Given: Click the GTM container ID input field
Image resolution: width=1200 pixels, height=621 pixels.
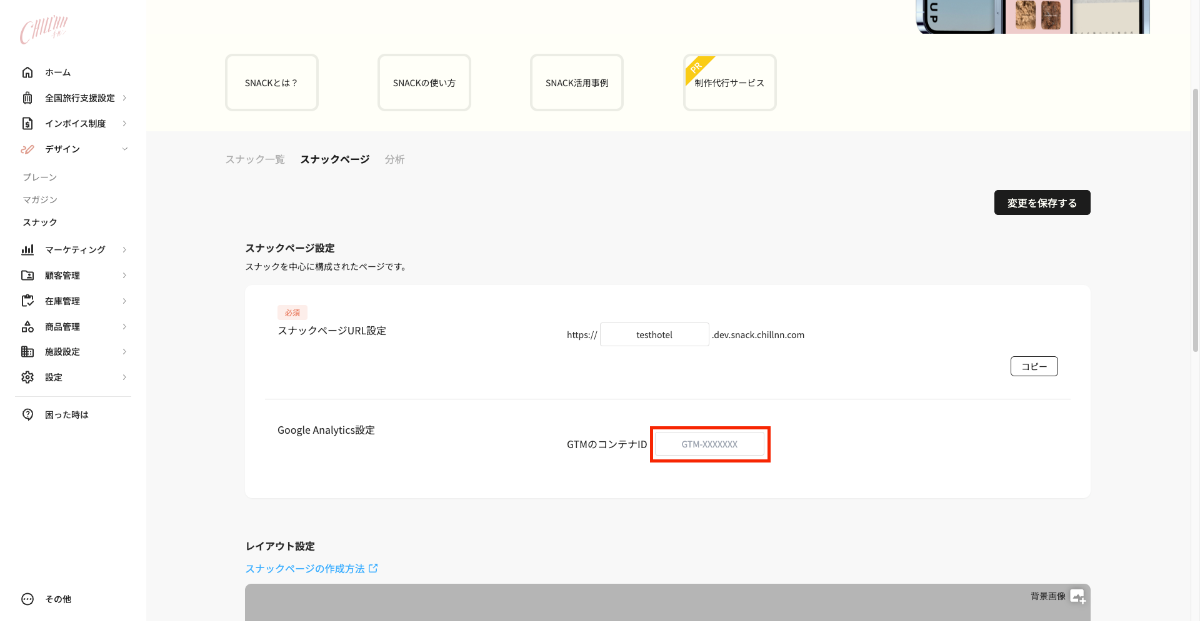Looking at the screenshot, I should tap(710, 444).
